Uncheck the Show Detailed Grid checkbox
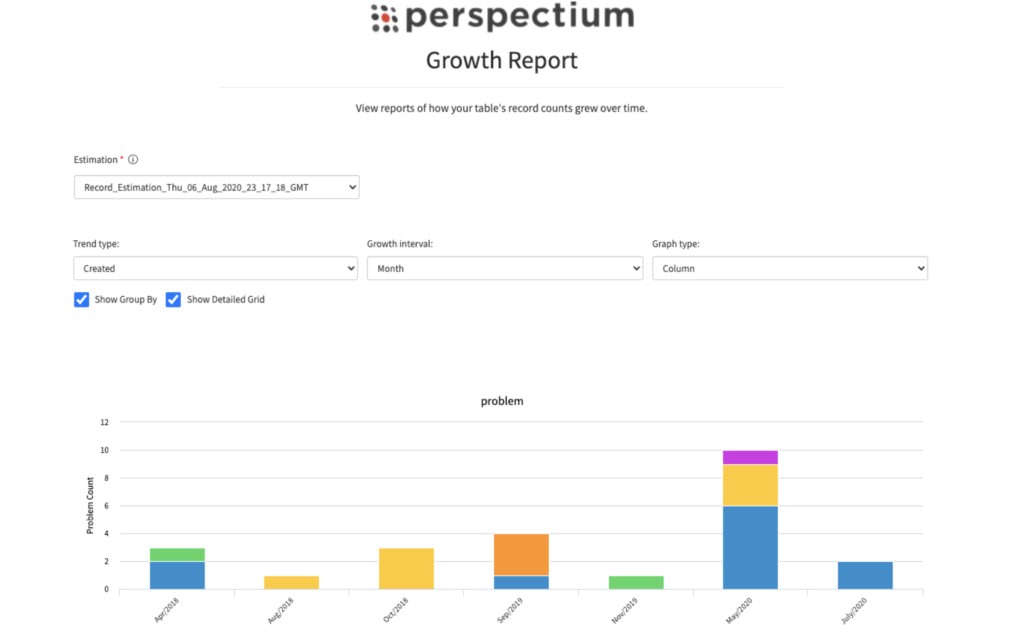The height and width of the screenshot is (640, 1024). 173,299
